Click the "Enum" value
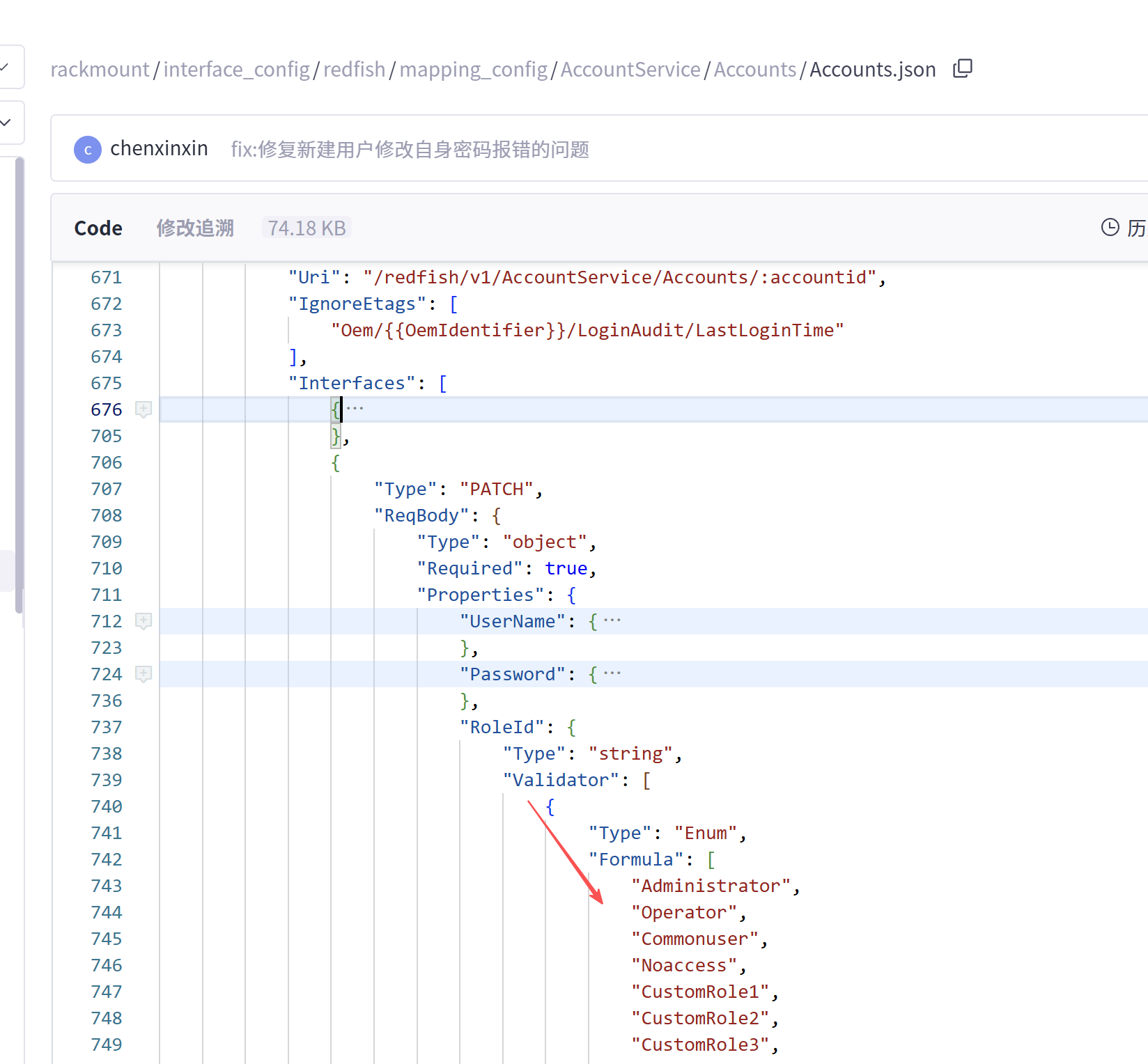The width and height of the screenshot is (1148, 1064). pyautogui.click(x=706, y=833)
